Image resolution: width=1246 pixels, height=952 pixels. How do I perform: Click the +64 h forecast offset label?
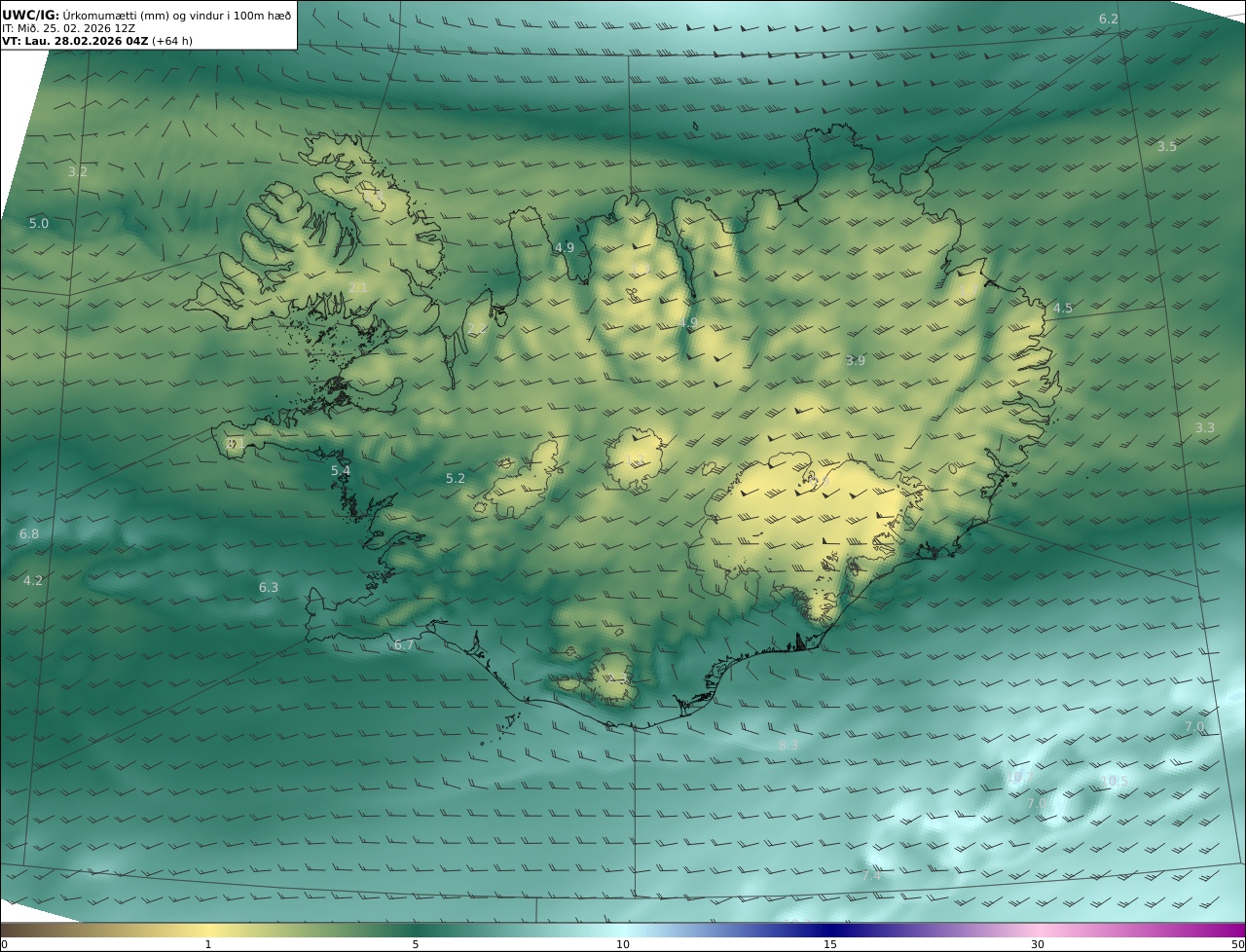coord(172,42)
